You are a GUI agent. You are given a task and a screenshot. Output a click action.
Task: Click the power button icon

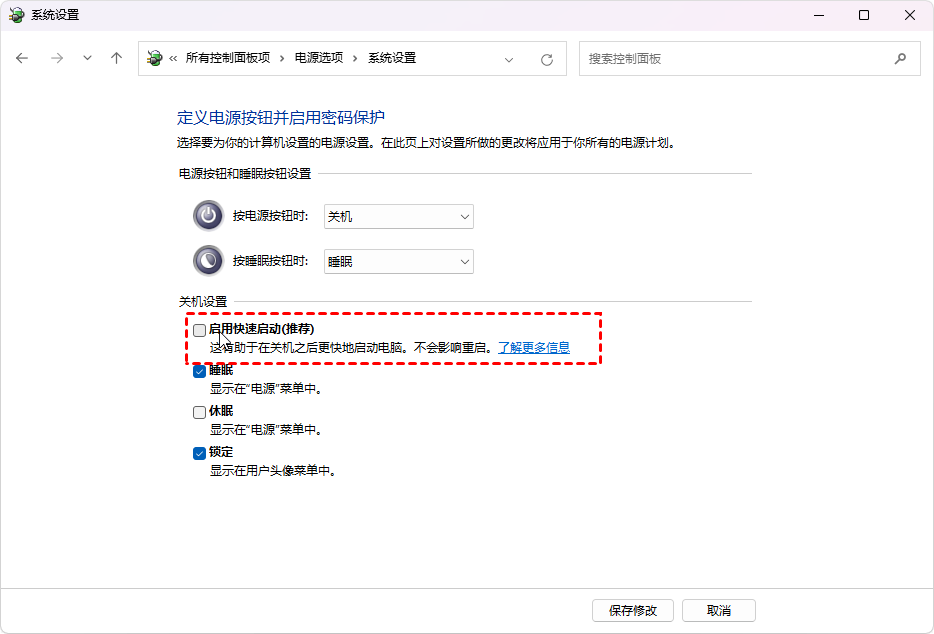coord(208,216)
